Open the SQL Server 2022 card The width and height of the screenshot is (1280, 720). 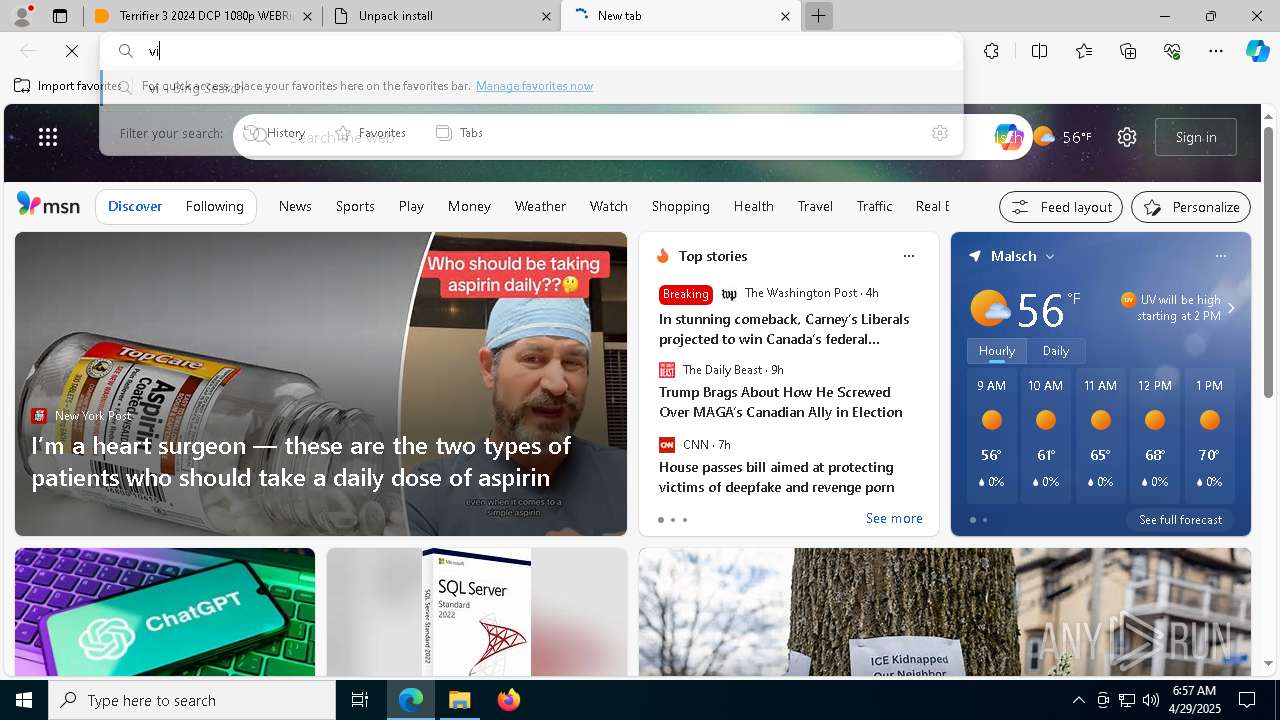(x=477, y=612)
